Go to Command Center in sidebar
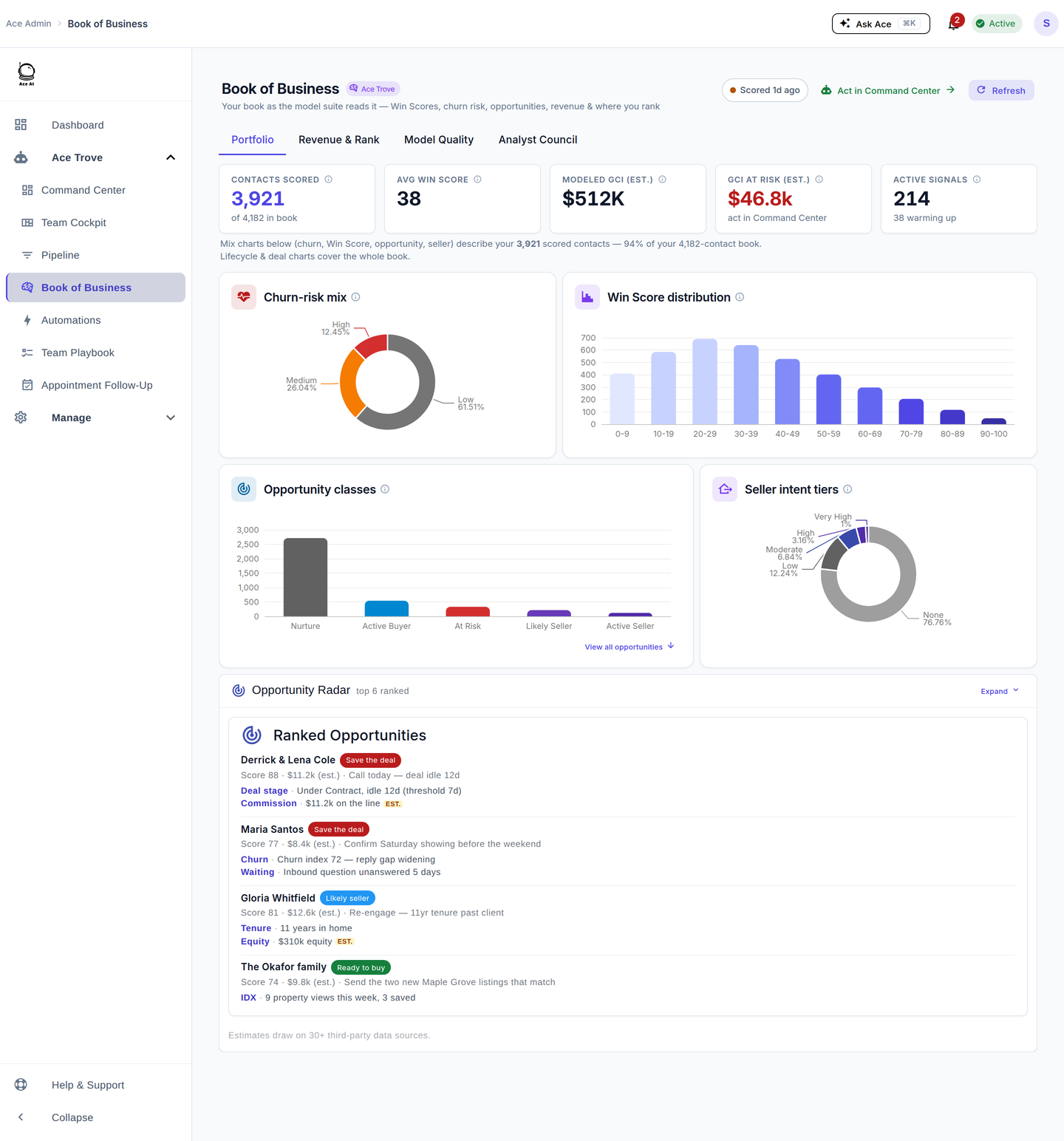1064x1141 pixels. (96, 190)
